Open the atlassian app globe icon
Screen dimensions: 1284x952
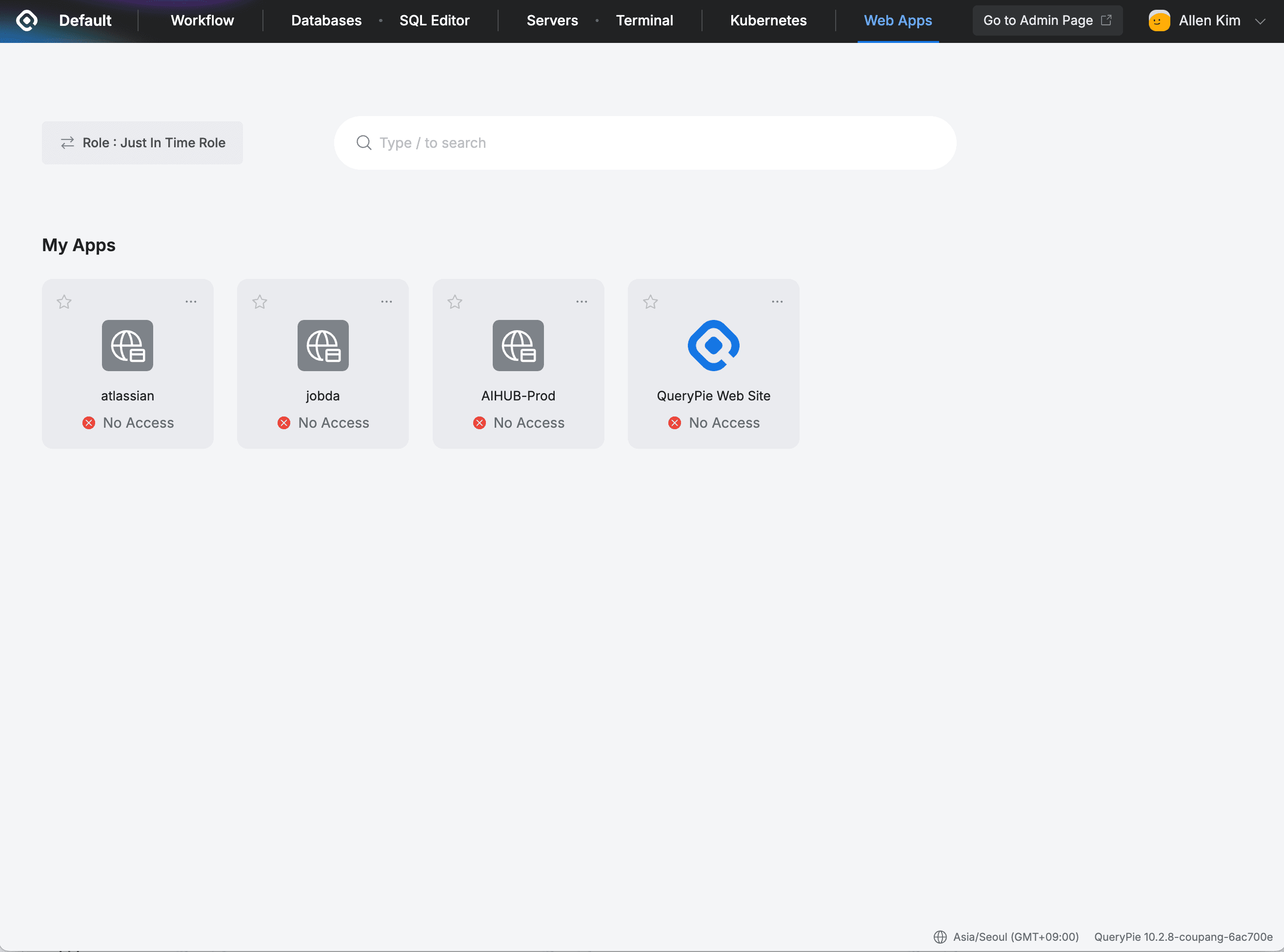click(127, 345)
